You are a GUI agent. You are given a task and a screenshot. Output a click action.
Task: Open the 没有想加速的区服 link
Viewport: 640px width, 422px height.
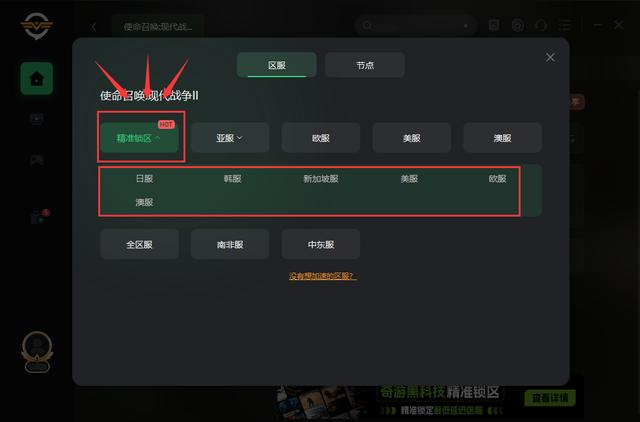(x=322, y=276)
